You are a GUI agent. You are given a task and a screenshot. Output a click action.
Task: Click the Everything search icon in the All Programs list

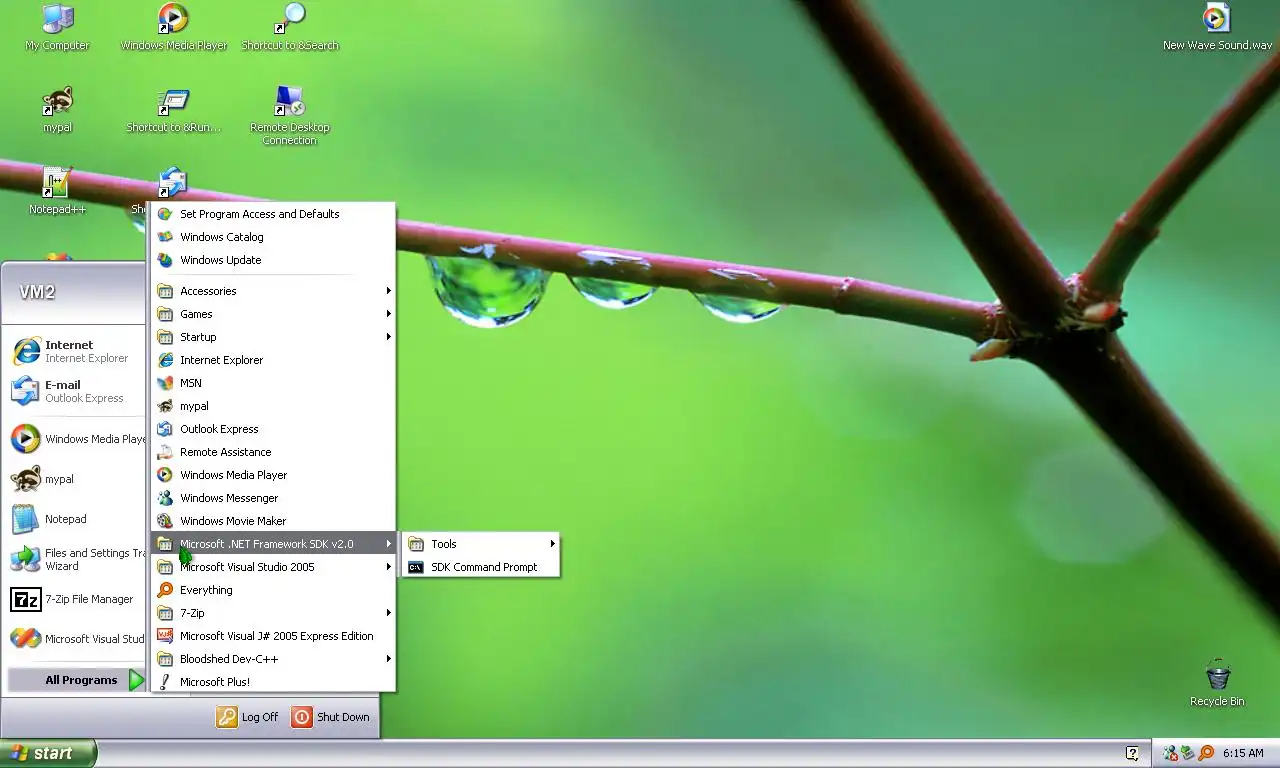click(165, 590)
